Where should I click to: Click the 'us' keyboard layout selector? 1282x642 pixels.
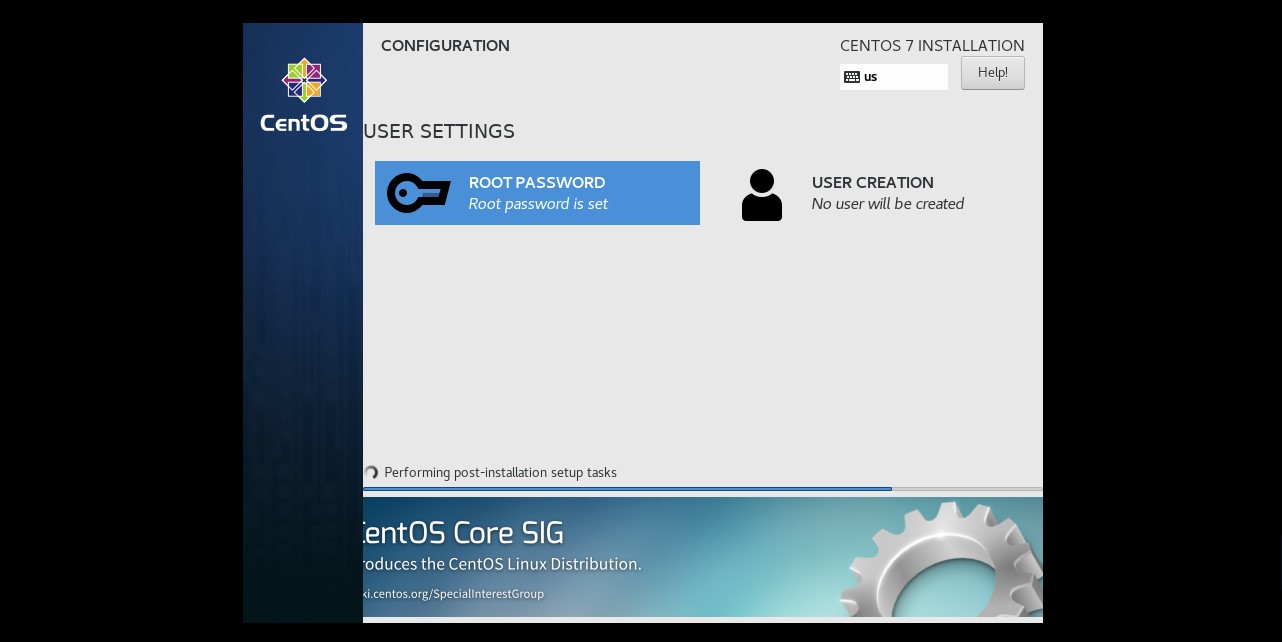coord(894,77)
